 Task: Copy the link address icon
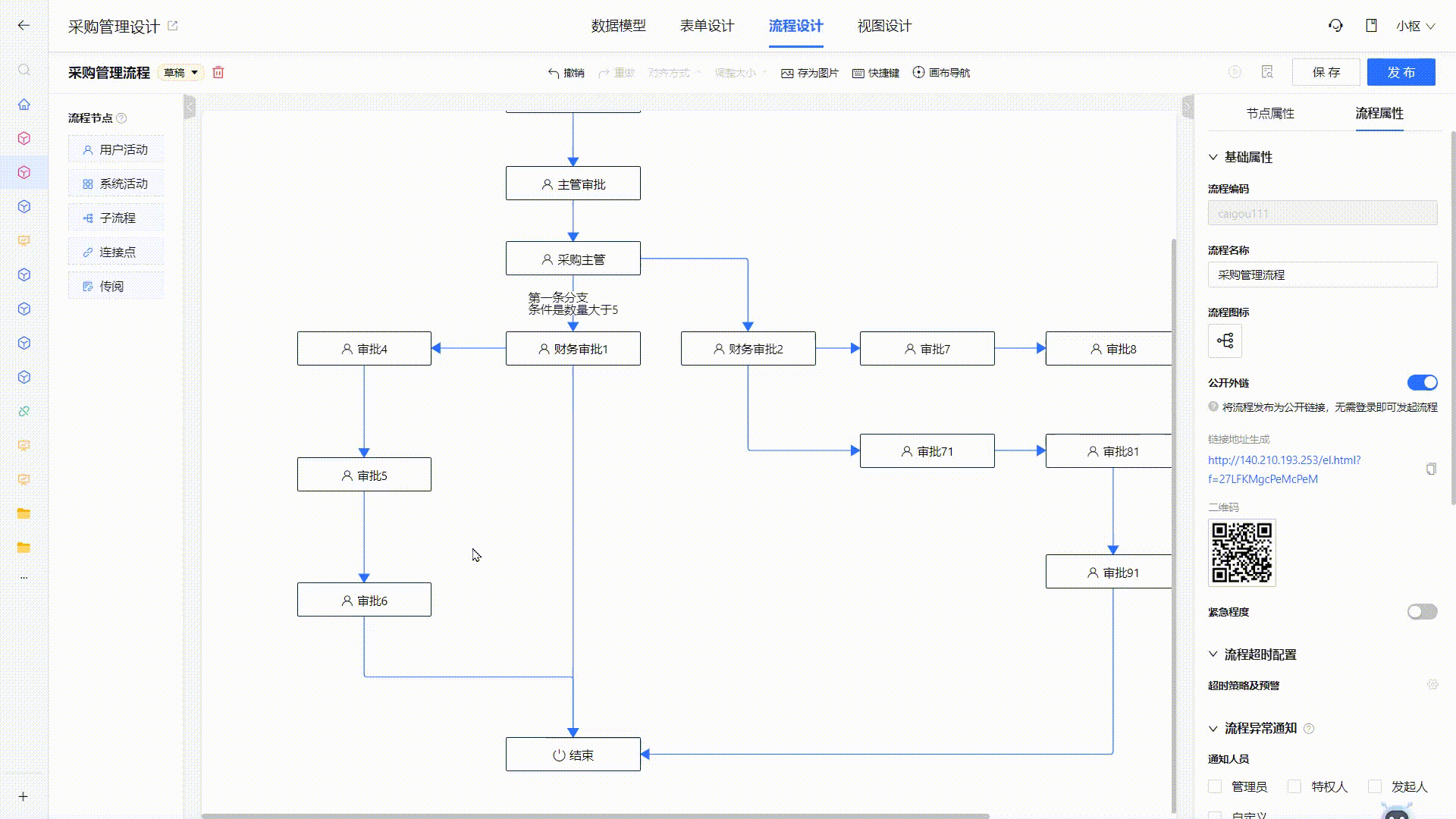1430,469
